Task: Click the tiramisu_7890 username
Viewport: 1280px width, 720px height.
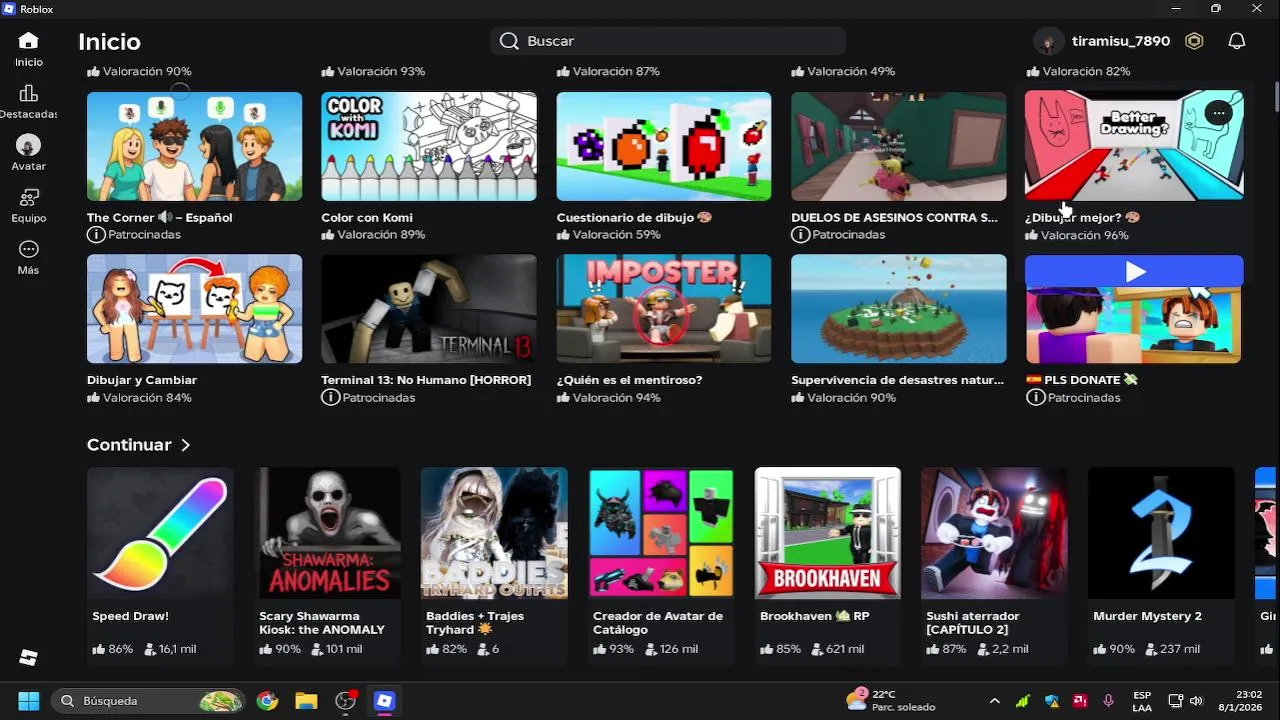Action: [1121, 41]
